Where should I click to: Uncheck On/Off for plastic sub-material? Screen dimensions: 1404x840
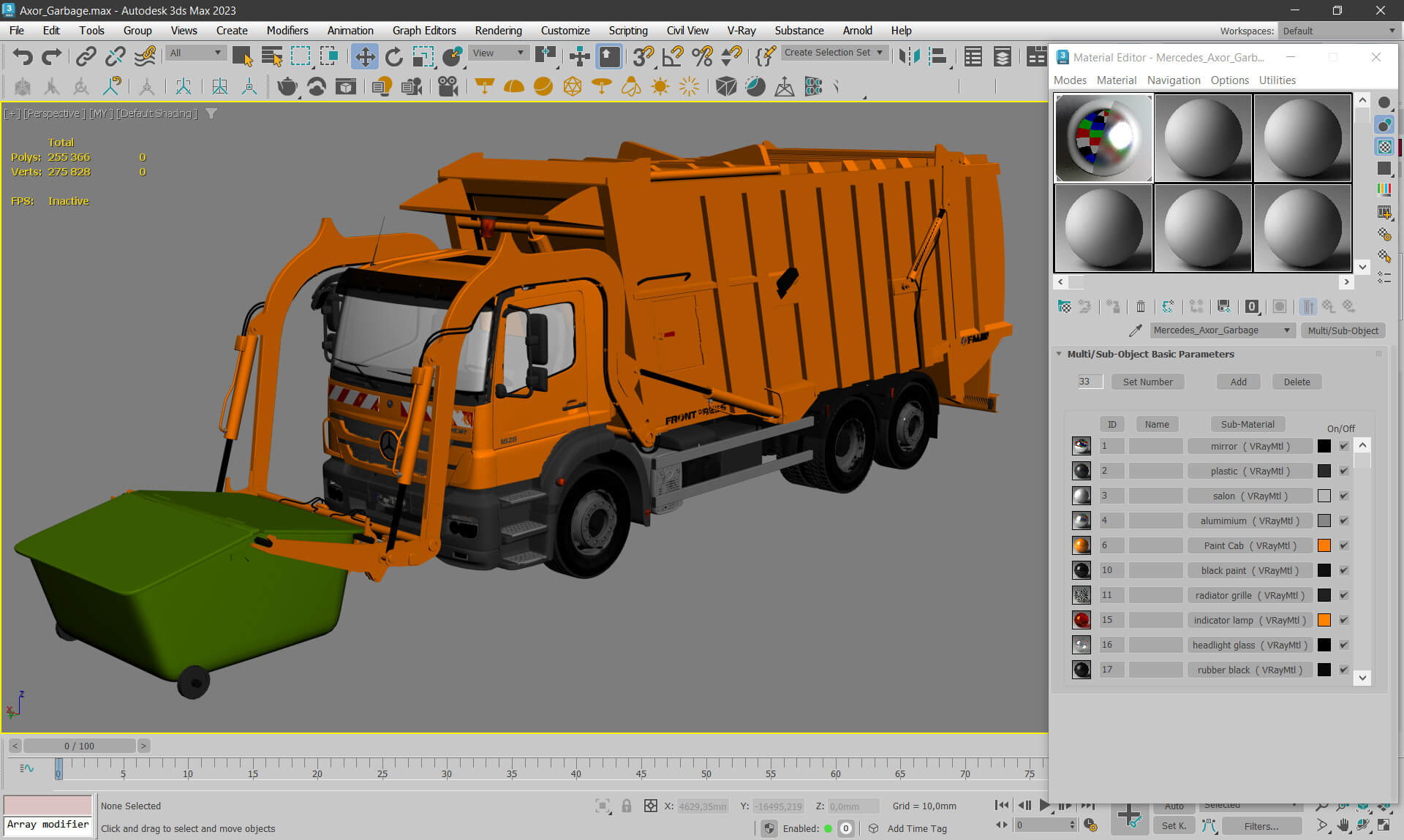[x=1343, y=471]
